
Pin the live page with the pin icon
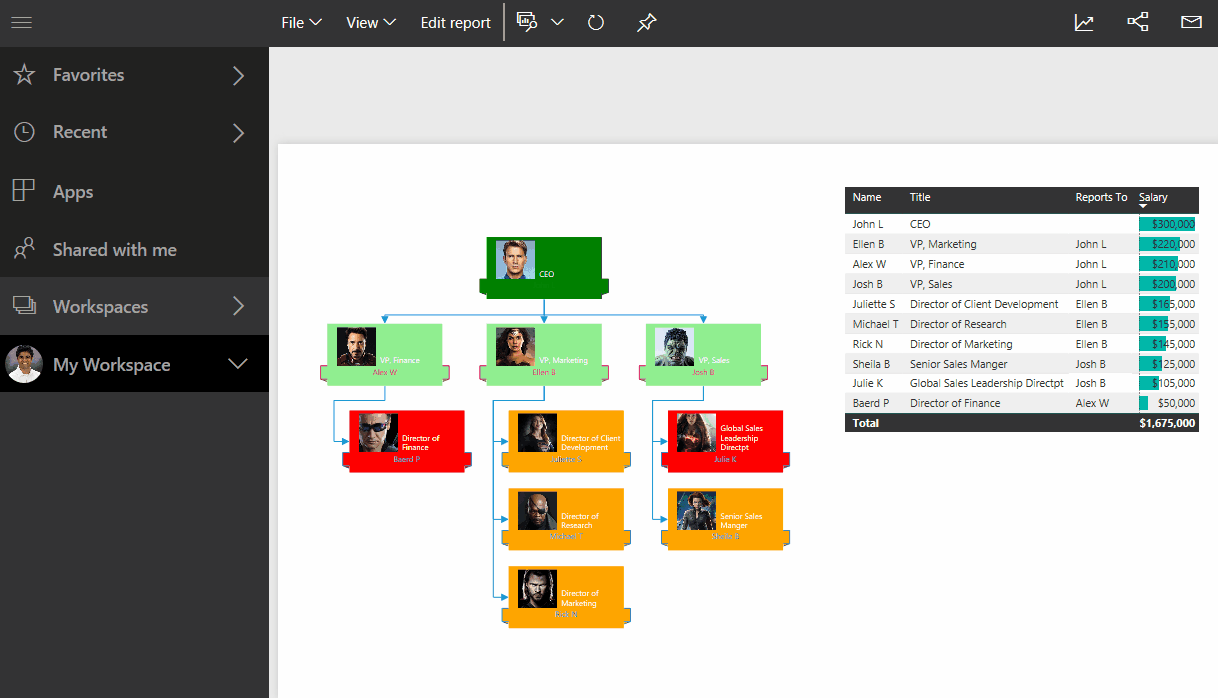pos(646,22)
